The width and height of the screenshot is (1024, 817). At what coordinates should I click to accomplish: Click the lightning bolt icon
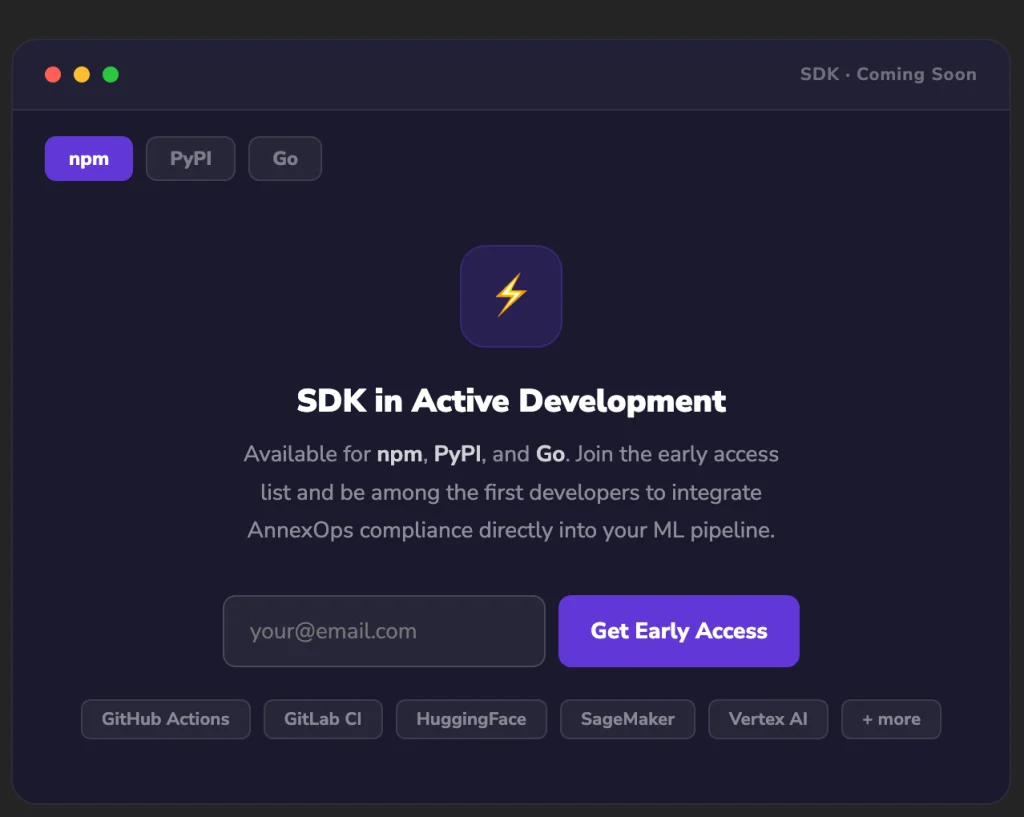[x=511, y=295]
